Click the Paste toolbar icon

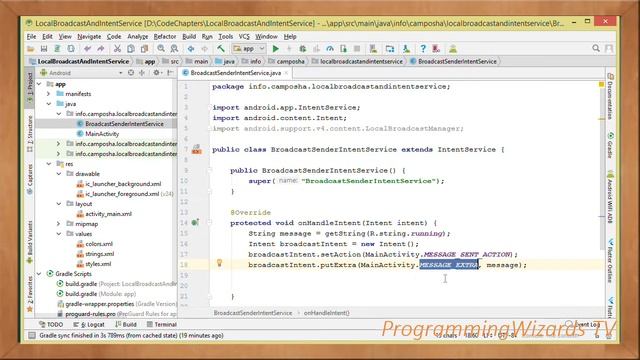[144, 49]
